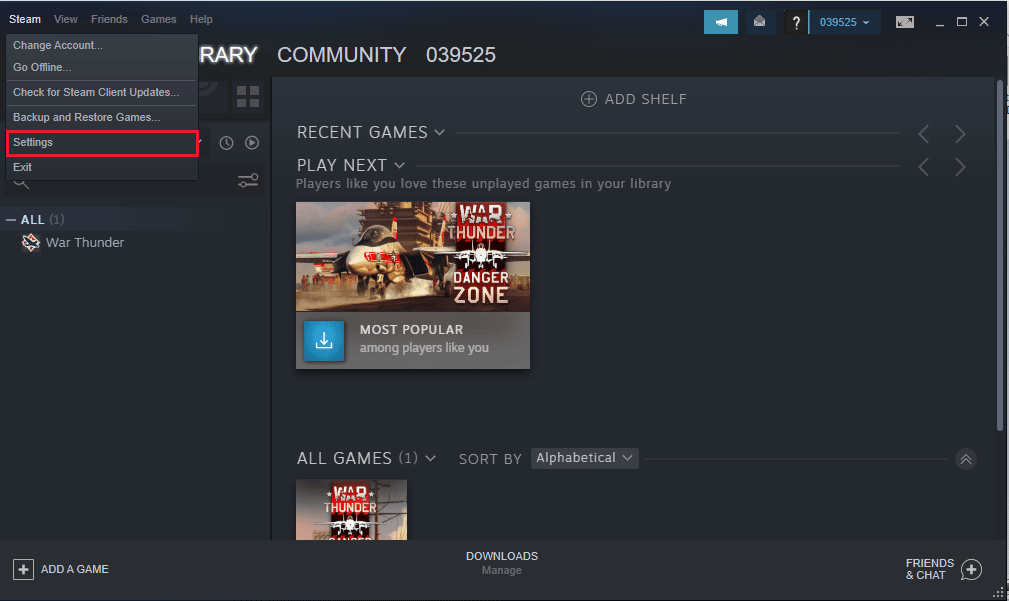Image resolution: width=1009 pixels, height=601 pixels.
Task: Expand the Recent Games shelf menu
Action: (x=440, y=133)
